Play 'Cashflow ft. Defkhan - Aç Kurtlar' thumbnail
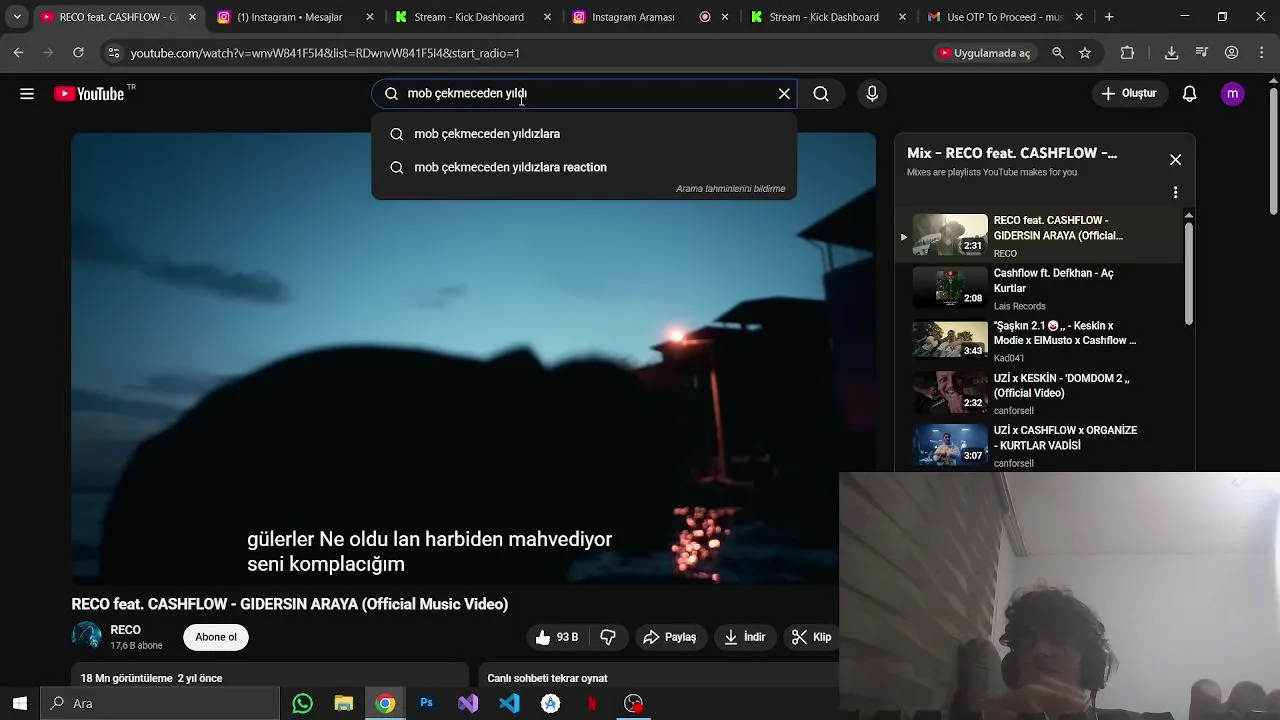The height and width of the screenshot is (720, 1280). pos(950,288)
